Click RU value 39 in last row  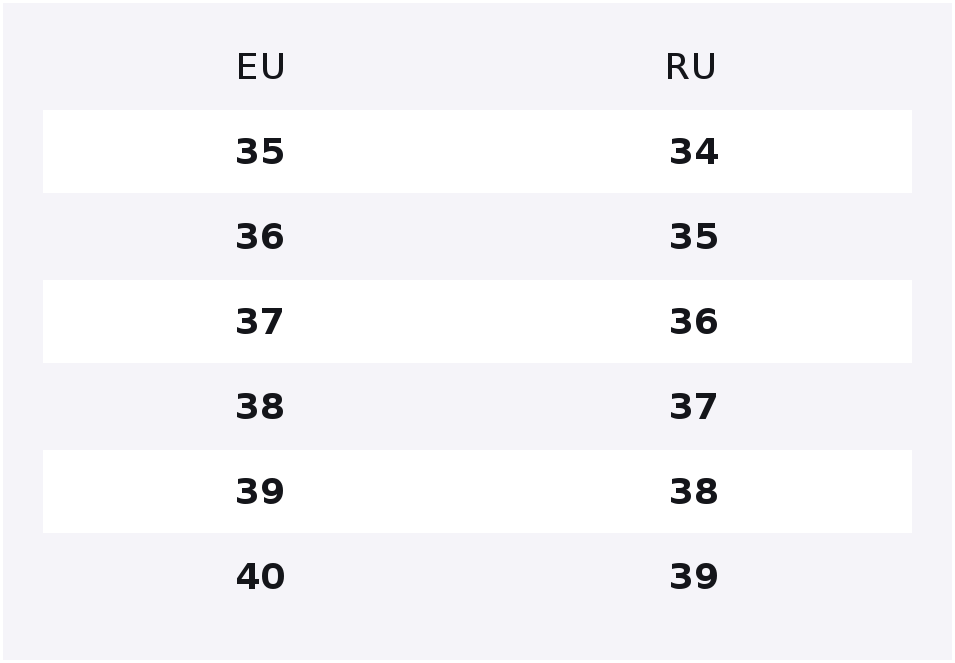[694, 577]
